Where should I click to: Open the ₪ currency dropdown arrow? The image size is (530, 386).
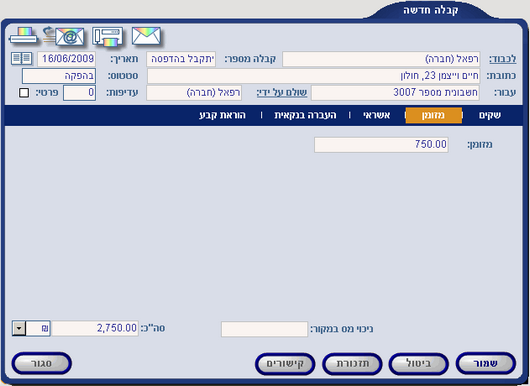pyautogui.click(x=19, y=328)
